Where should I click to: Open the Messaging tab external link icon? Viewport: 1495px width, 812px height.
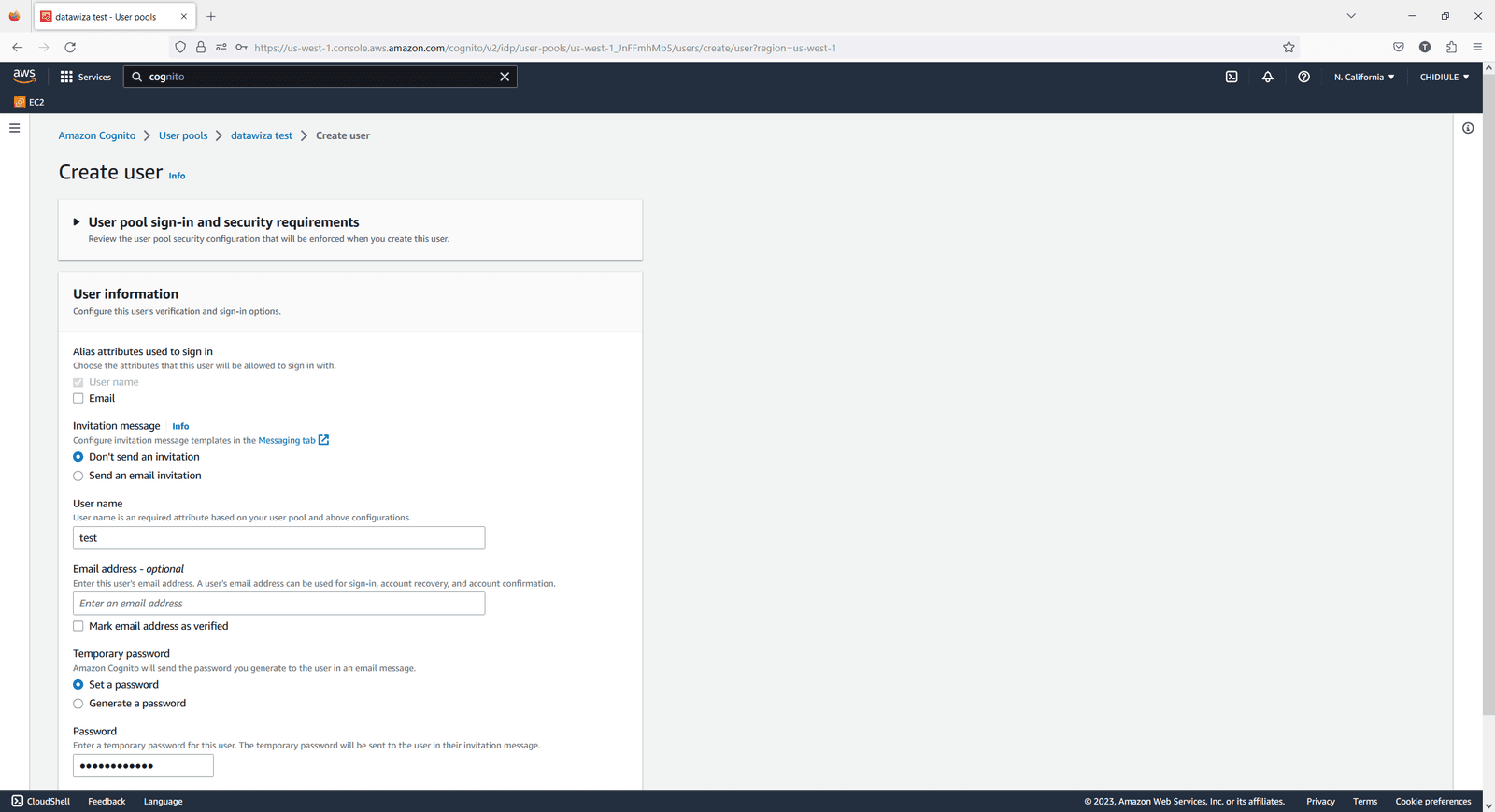[x=323, y=440]
